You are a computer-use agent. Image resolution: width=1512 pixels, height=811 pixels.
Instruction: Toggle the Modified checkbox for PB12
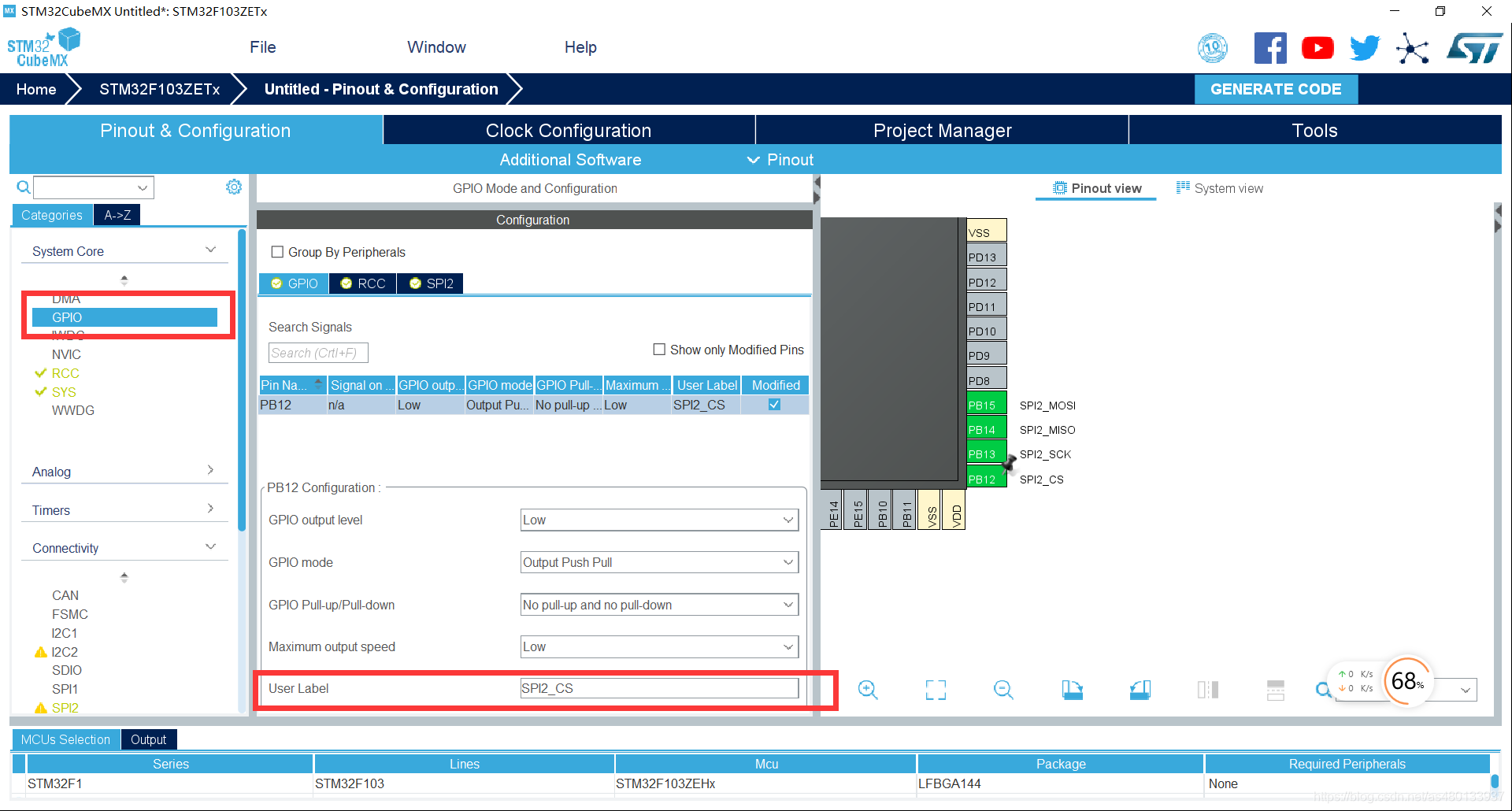[x=774, y=405]
